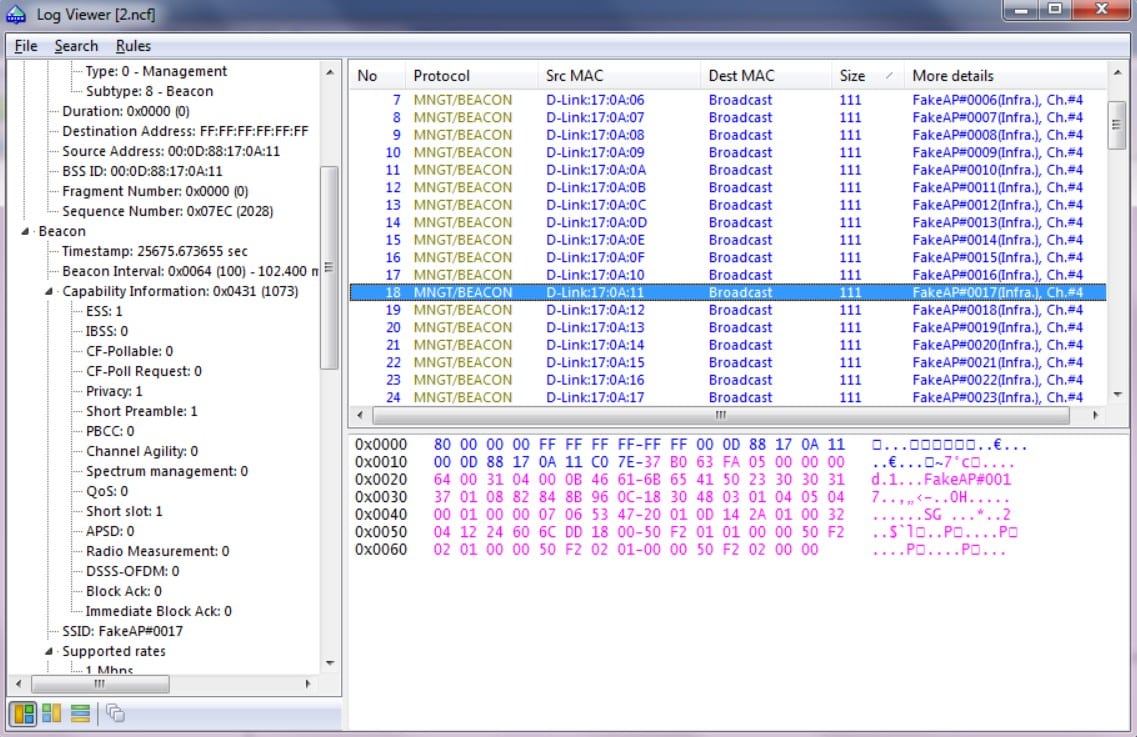Select the mixed panel layout icon
This screenshot has height=737, width=1137.
tap(22, 714)
